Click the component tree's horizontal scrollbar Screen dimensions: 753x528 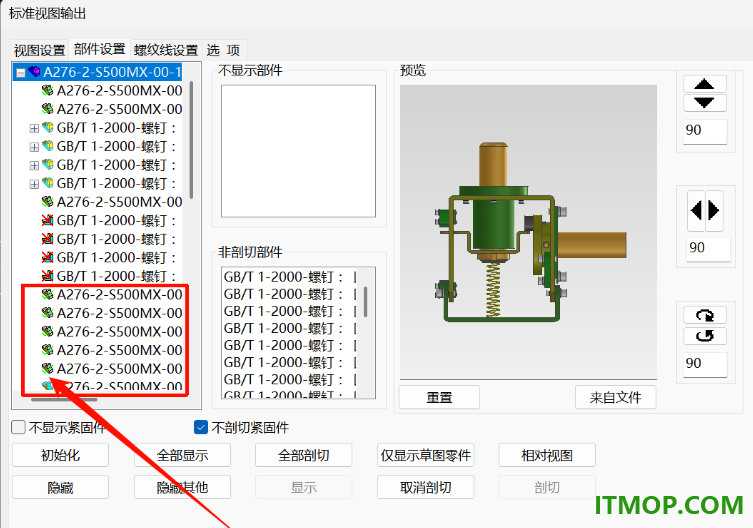[x=64, y=399]
